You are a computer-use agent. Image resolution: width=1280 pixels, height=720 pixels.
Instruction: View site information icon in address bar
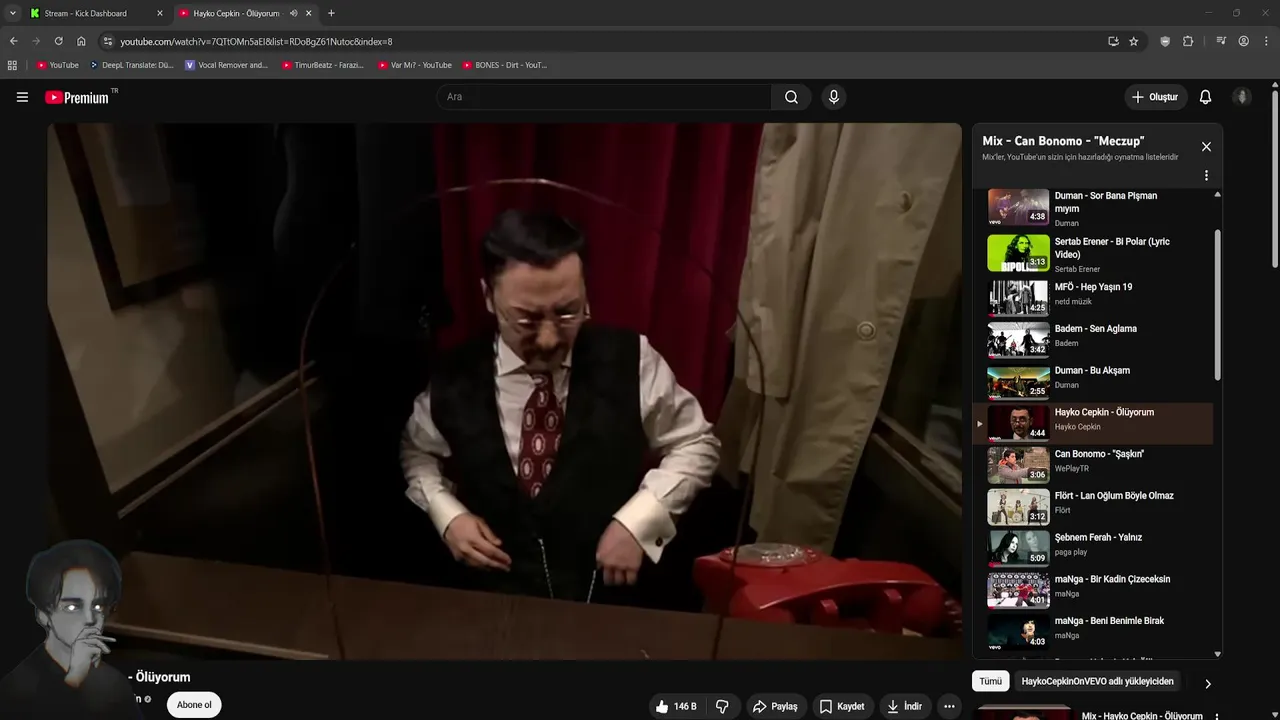coord(108,41)
